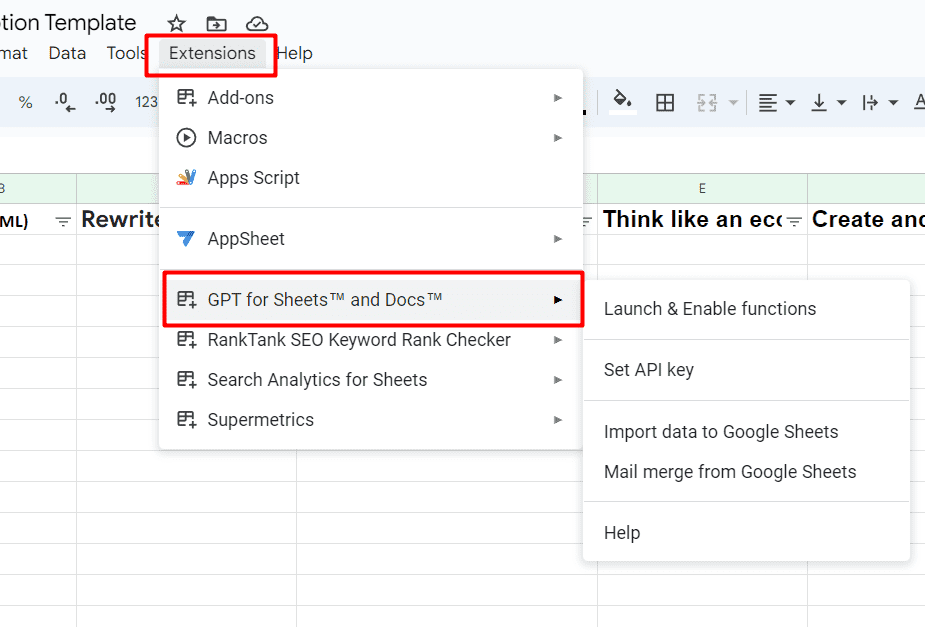Choose Set API key

coord(746,369)
